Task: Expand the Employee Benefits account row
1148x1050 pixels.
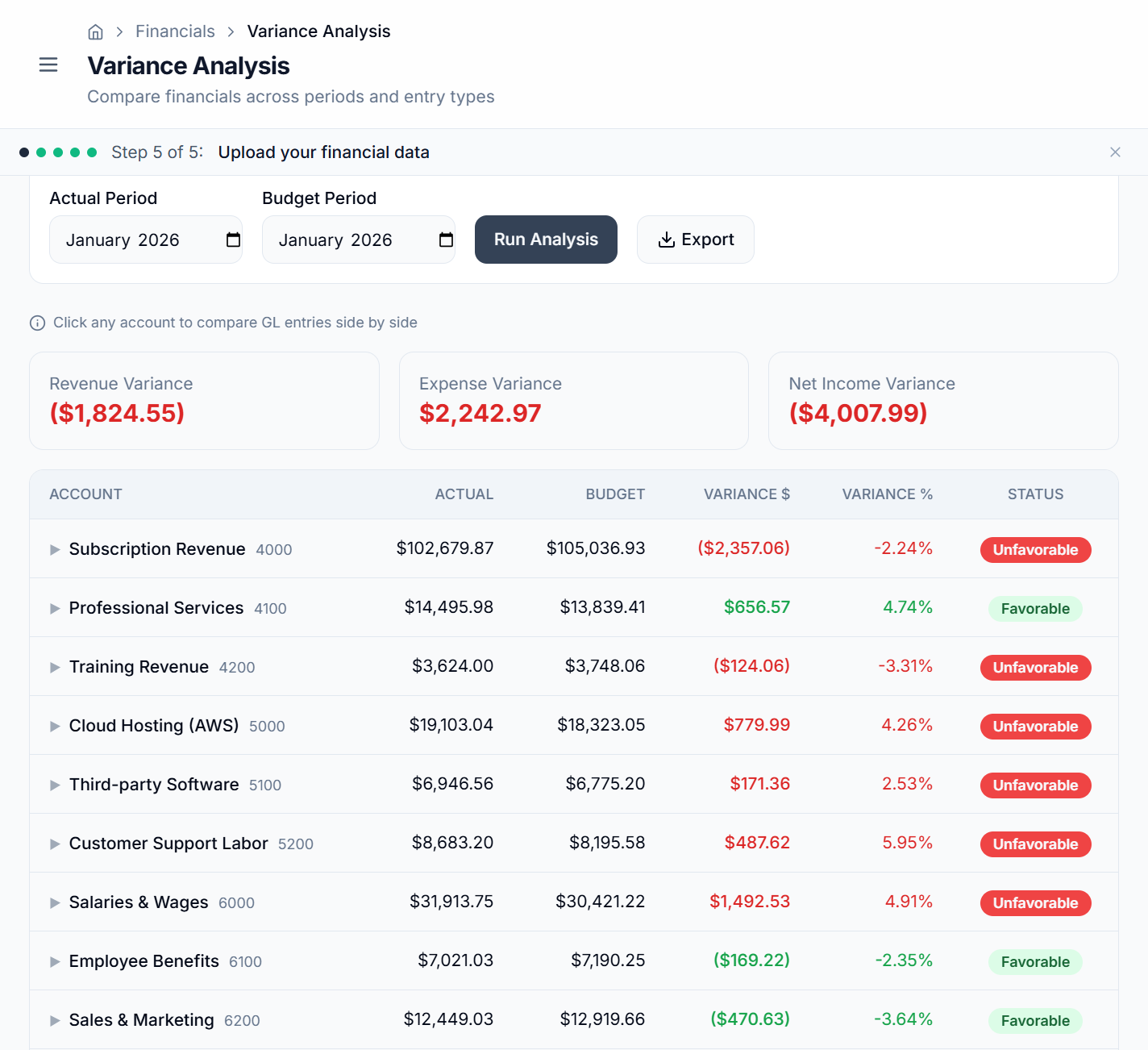Action: (54, 961)
